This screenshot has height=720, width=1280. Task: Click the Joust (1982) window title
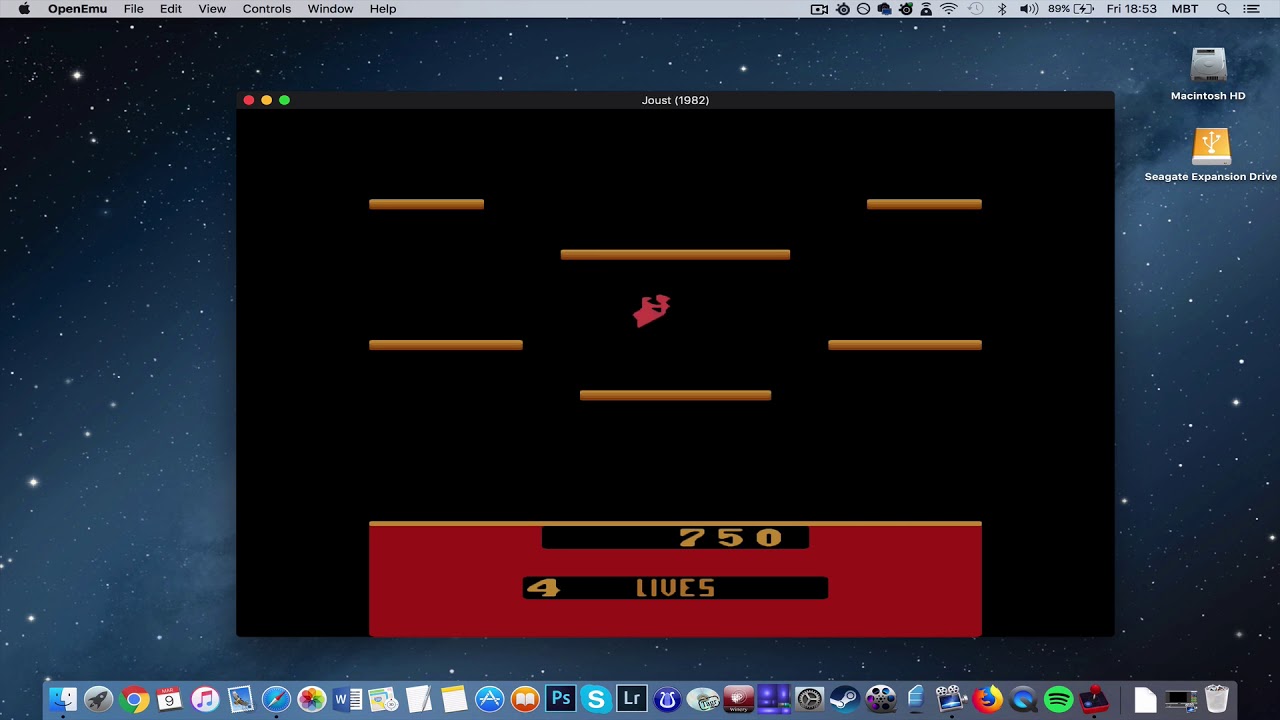675,100
